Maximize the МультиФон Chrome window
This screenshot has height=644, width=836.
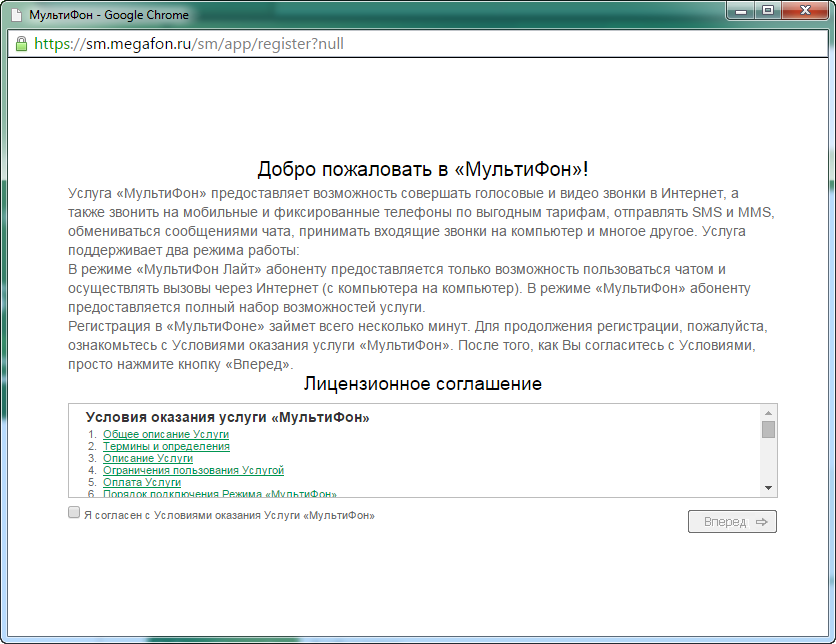768,12
